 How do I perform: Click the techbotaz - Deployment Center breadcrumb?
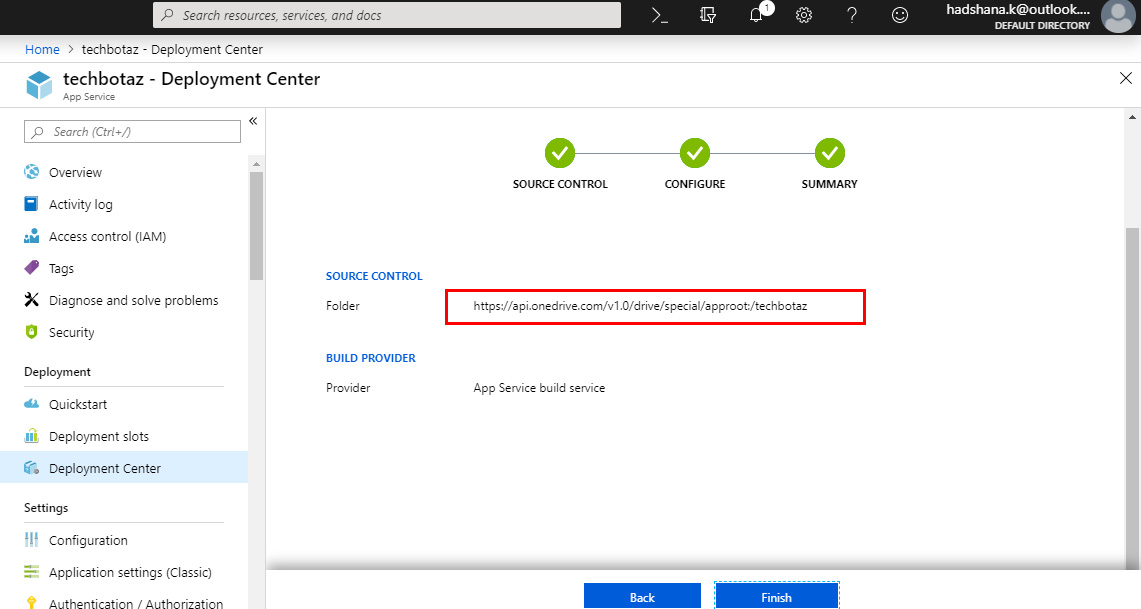pyautogui.click(x=172, y=49)
